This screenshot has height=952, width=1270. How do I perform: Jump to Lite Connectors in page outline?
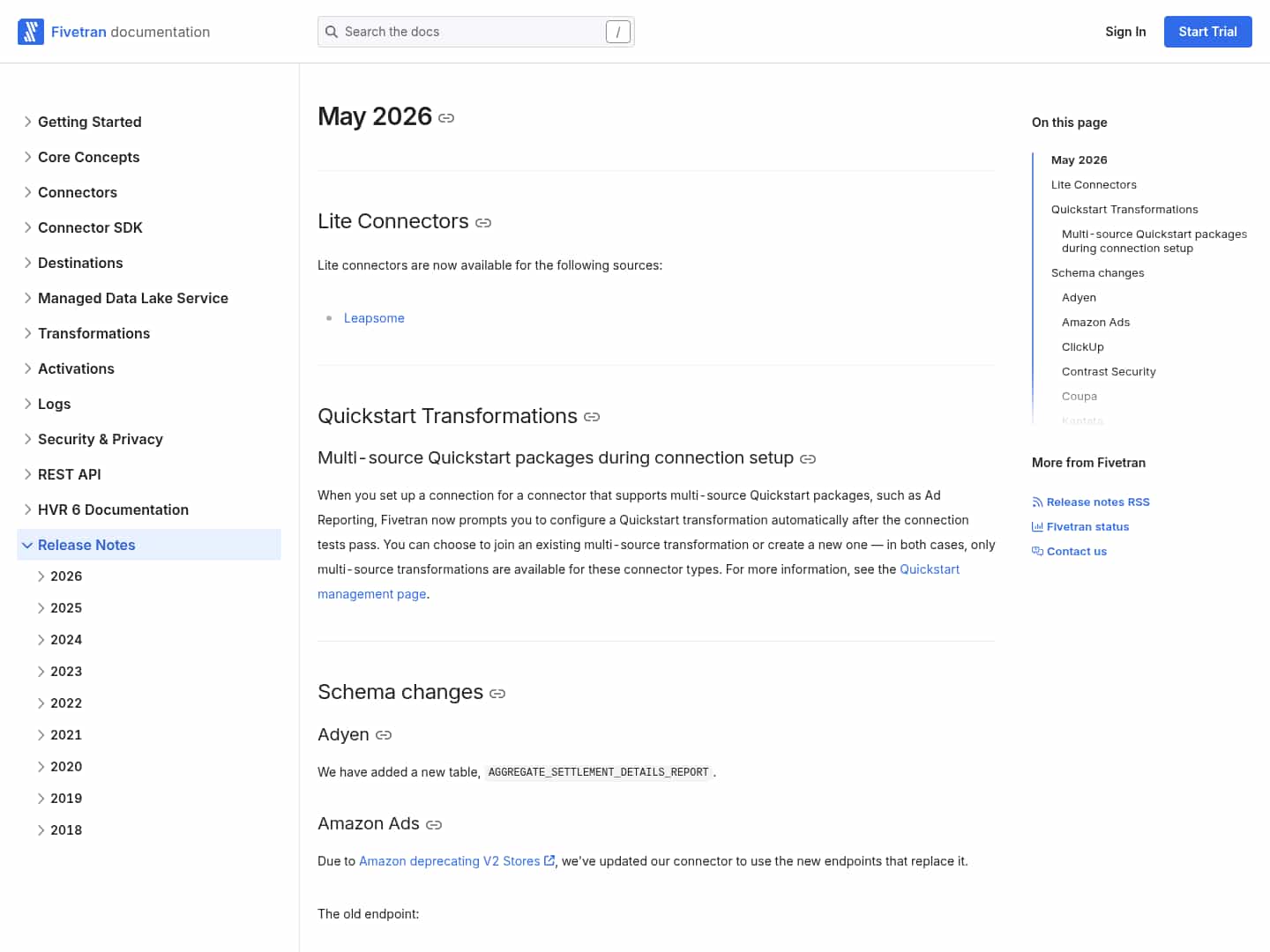[x=1094, y=184]
